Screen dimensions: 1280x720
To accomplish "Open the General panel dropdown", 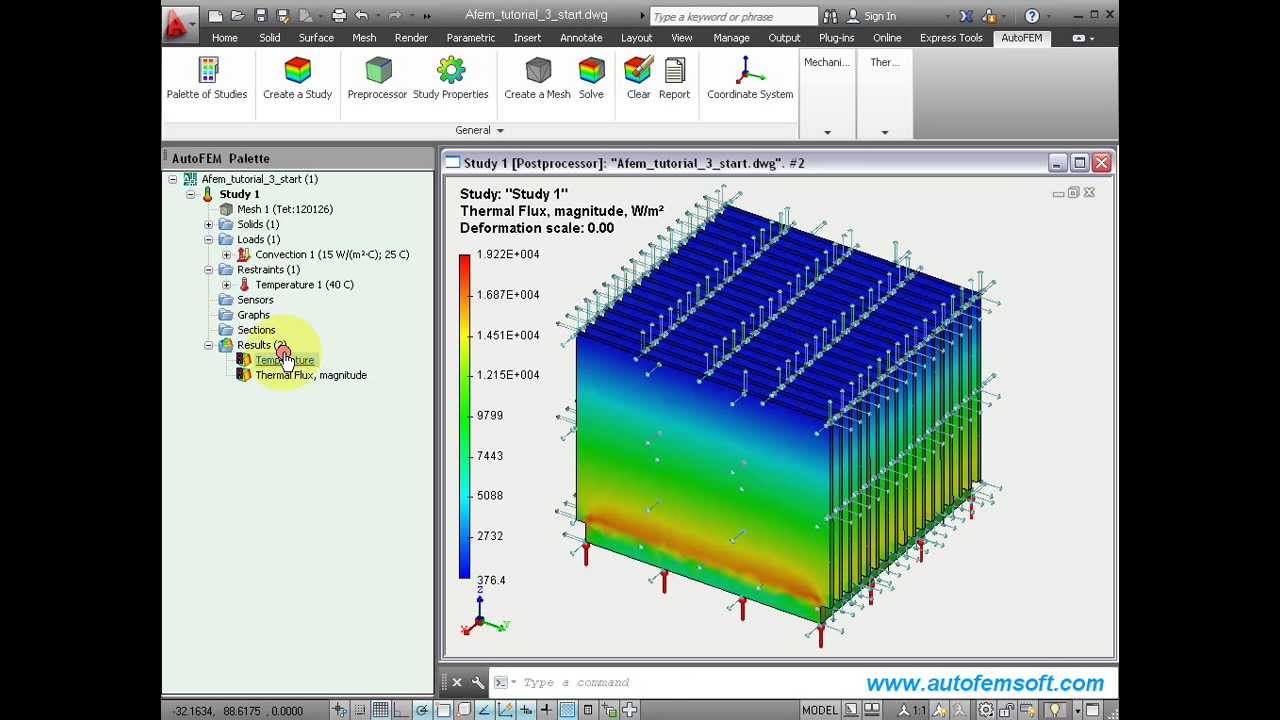I will click(x=480, y=130).
